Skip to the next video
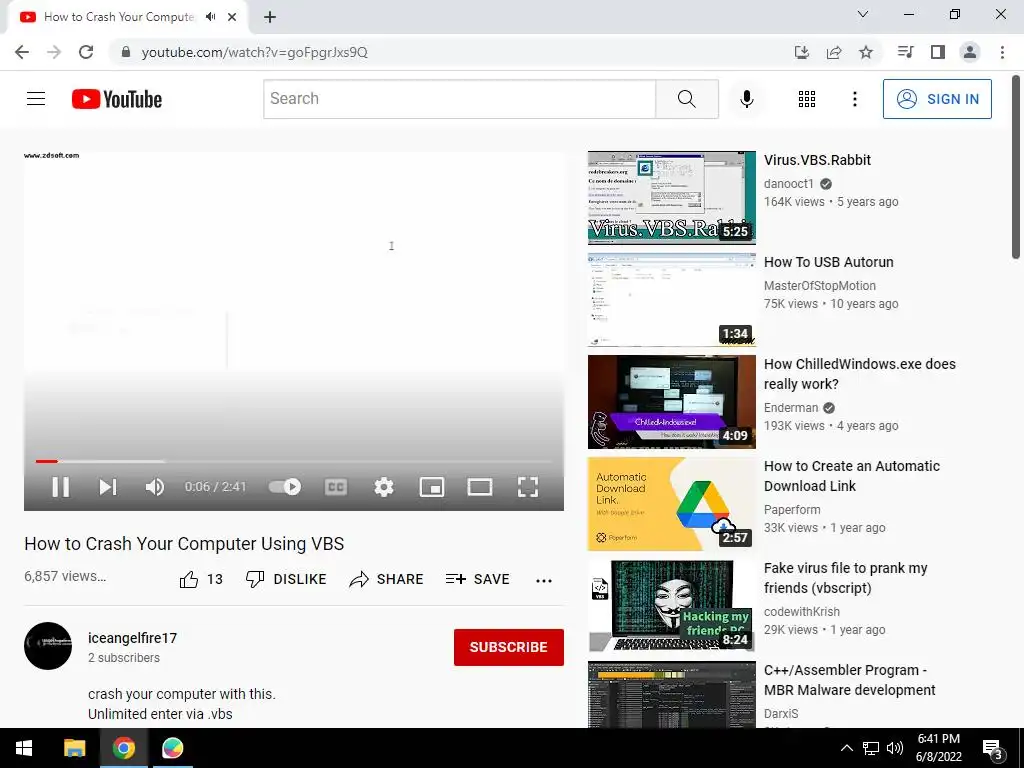 click(108, 487)
